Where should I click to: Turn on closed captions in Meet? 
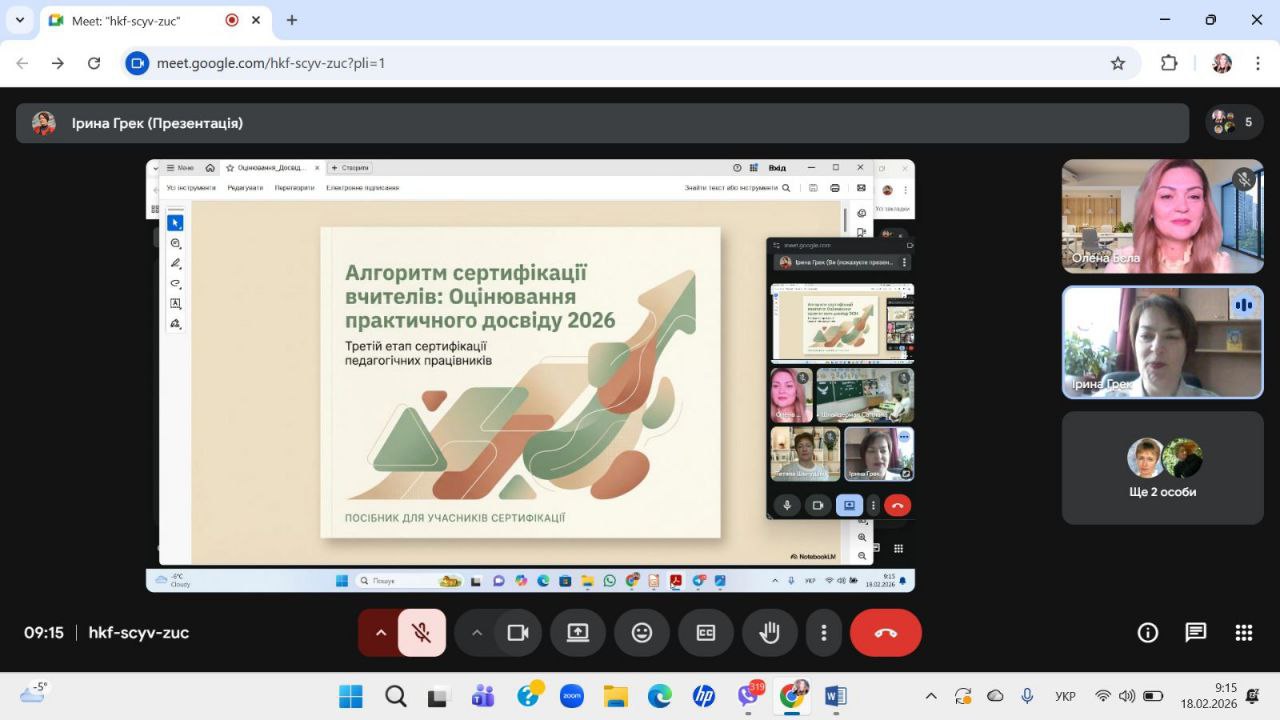coord(706,632)
